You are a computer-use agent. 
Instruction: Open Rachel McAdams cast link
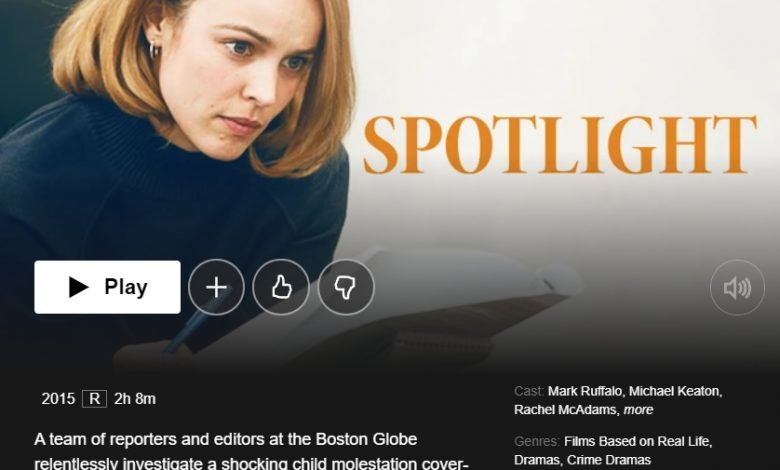pyautogui.click(x=566, y=410)
